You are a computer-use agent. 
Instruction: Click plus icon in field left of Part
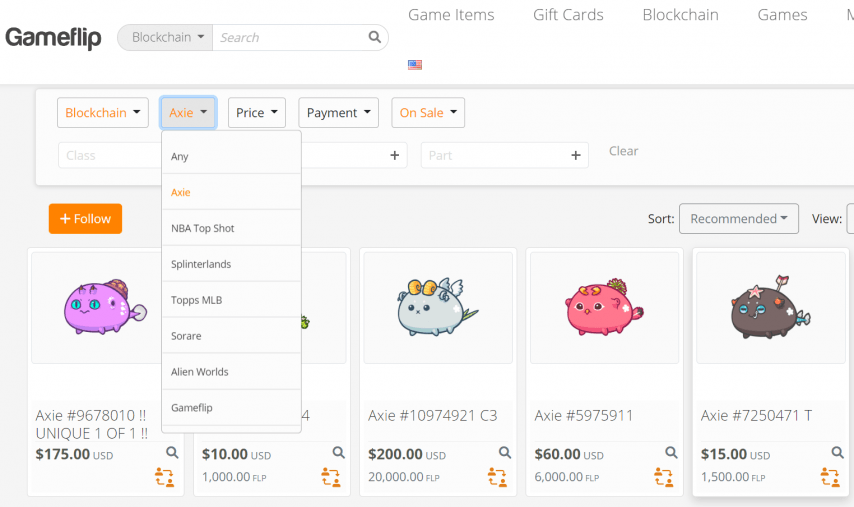click(395, 156)
